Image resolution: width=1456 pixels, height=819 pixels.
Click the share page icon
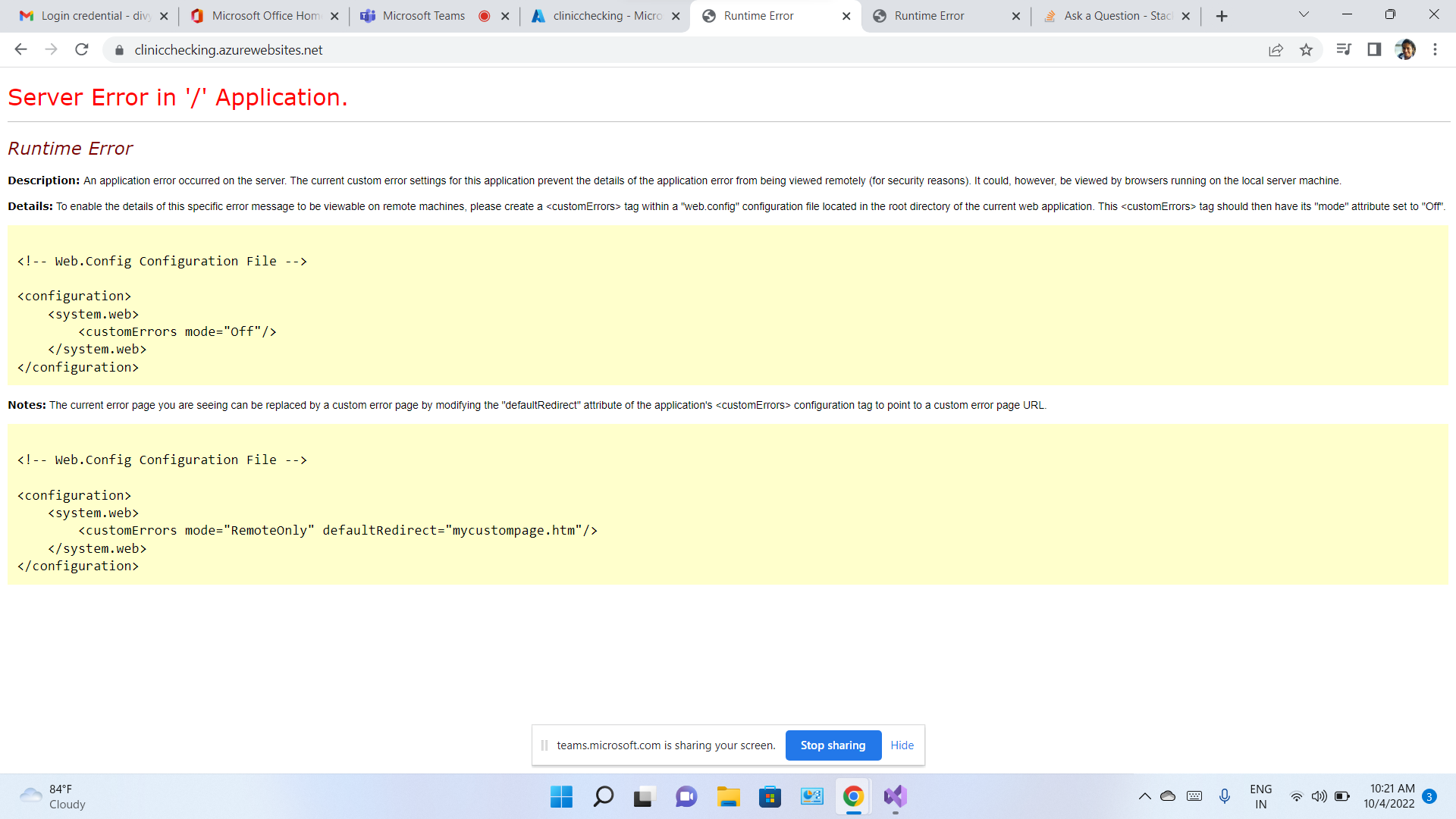[1276, 50]
